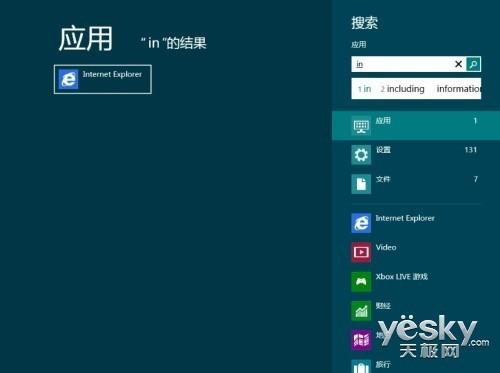Search within the Video app

(416, 252)
